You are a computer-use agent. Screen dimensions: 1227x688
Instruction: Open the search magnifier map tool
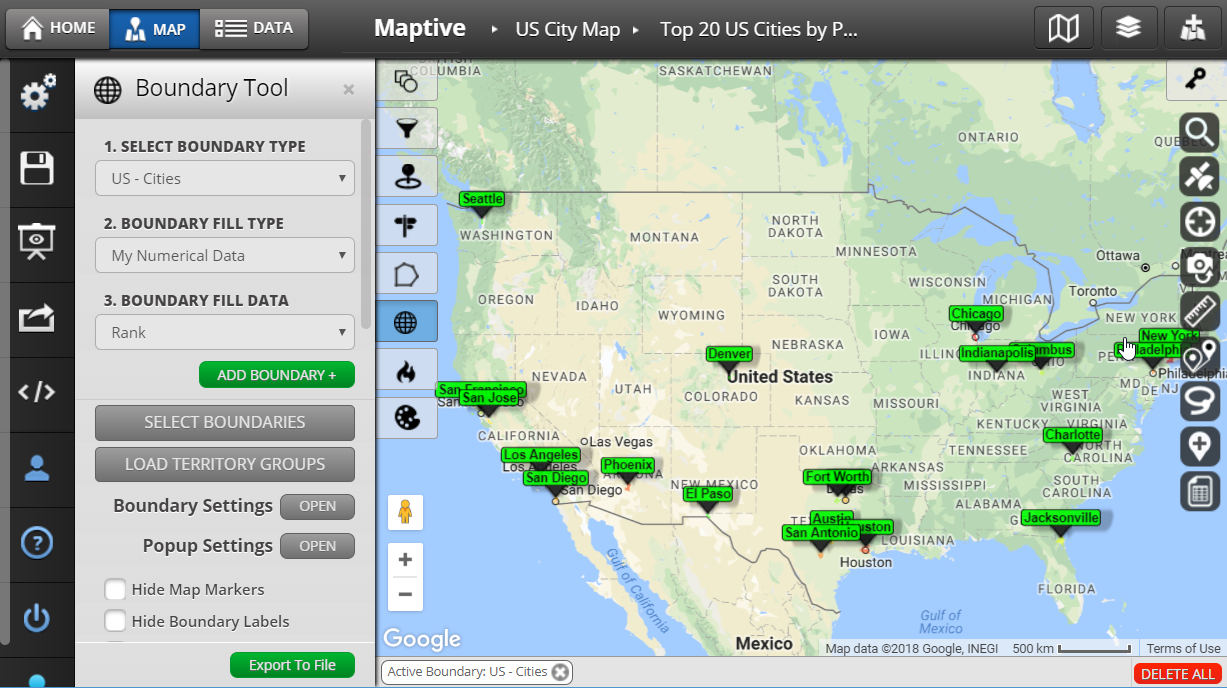(x=1199, y=132)
